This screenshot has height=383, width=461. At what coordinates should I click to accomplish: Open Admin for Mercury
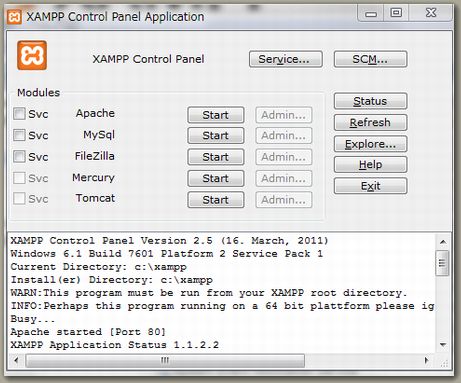(x=284, y=178)
